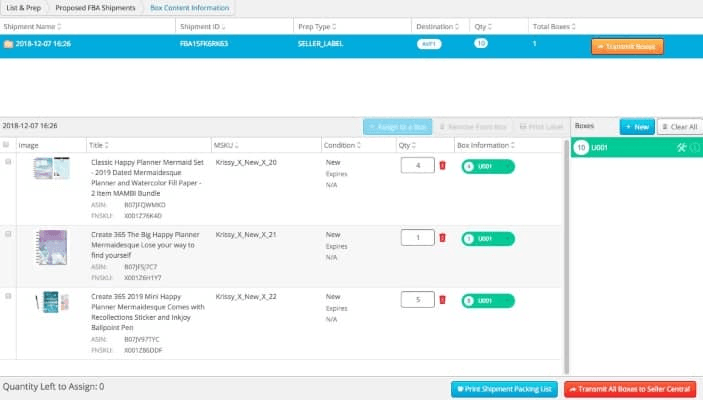Check the Big Happy Planner Mermaidesque row

(8, 234)
